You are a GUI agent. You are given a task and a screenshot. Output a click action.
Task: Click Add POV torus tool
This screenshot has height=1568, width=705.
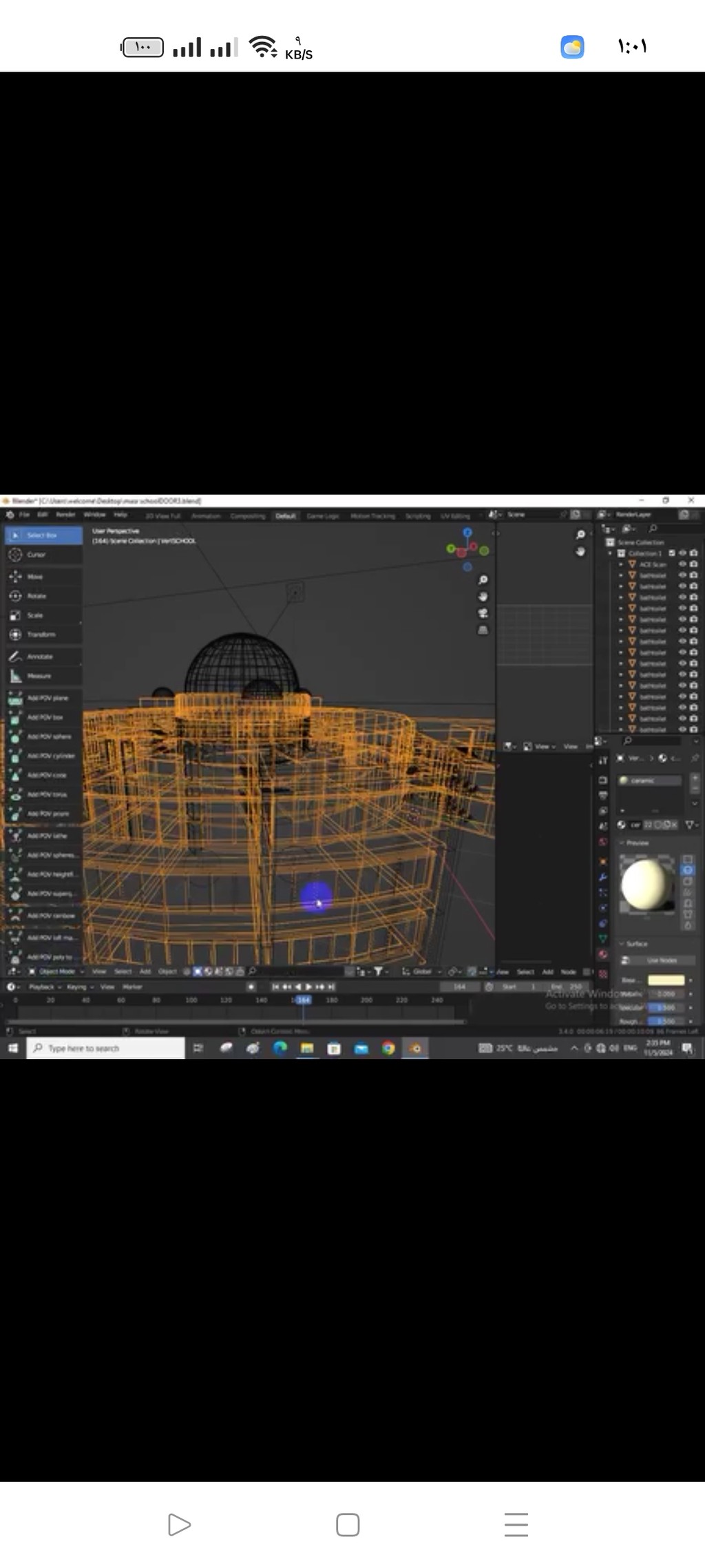click(43, 794)
